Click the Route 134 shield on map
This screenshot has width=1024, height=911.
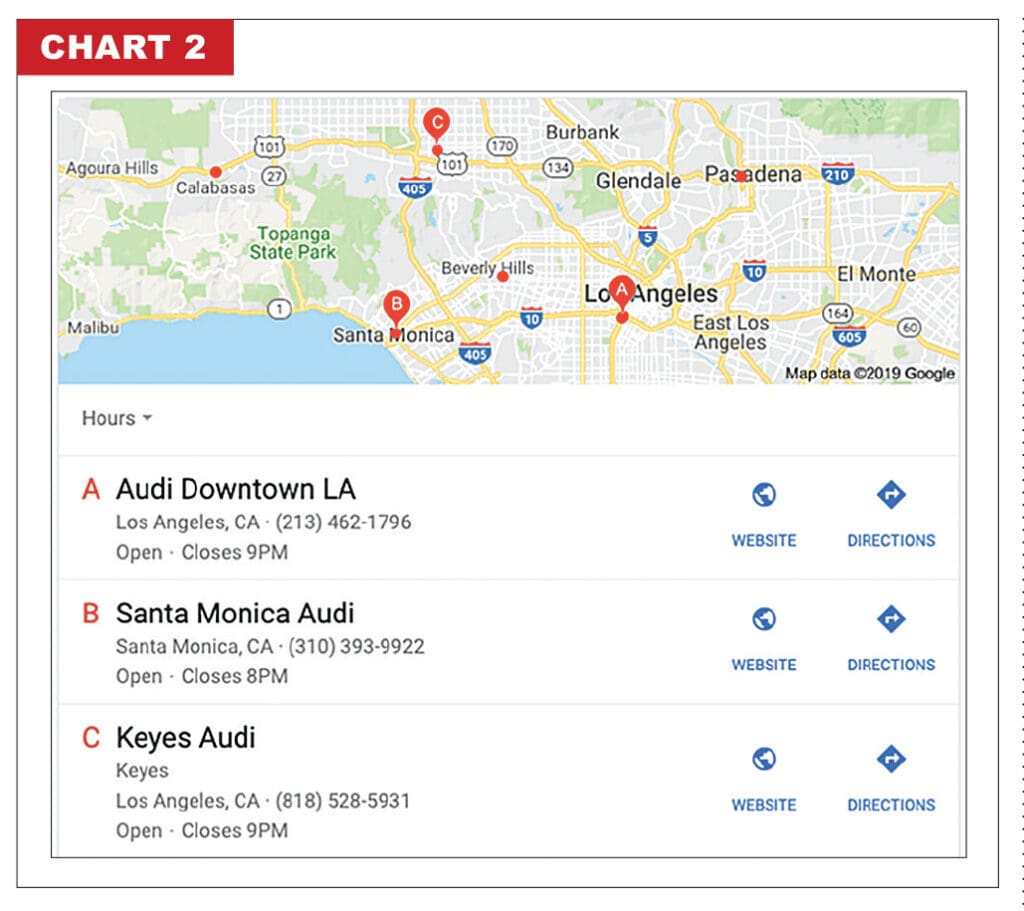[x=558, y=168]
